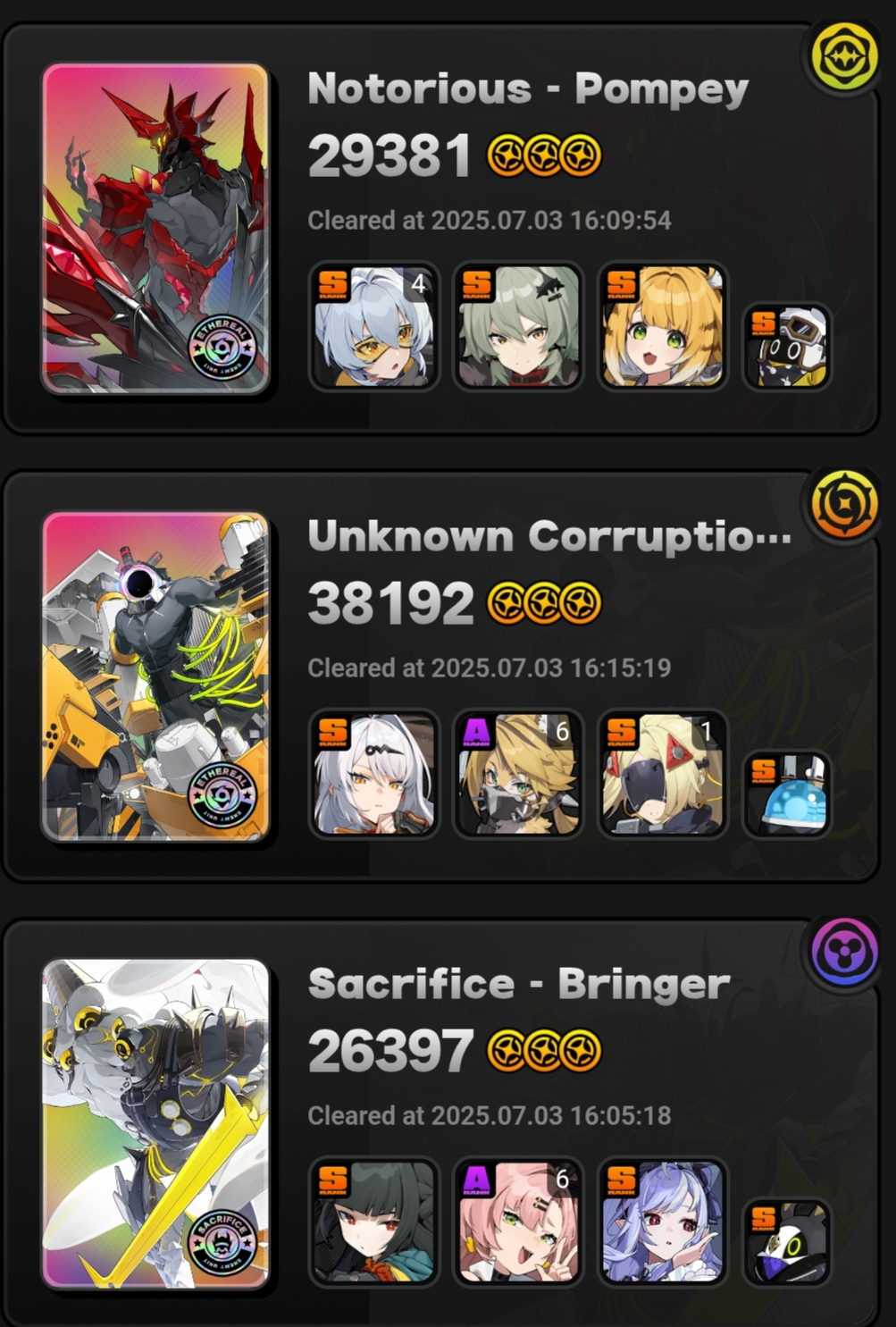Click the blue dome Bangboo icon
The width and height of the screenshot is (896, 1327).
pos(787,794)
